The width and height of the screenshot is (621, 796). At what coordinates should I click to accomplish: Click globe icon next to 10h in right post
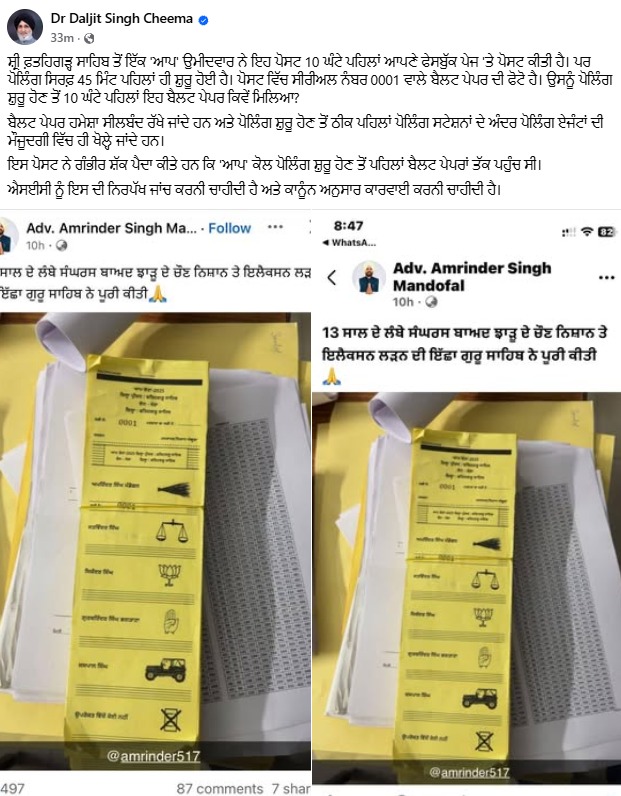click(x=431, y=302)
